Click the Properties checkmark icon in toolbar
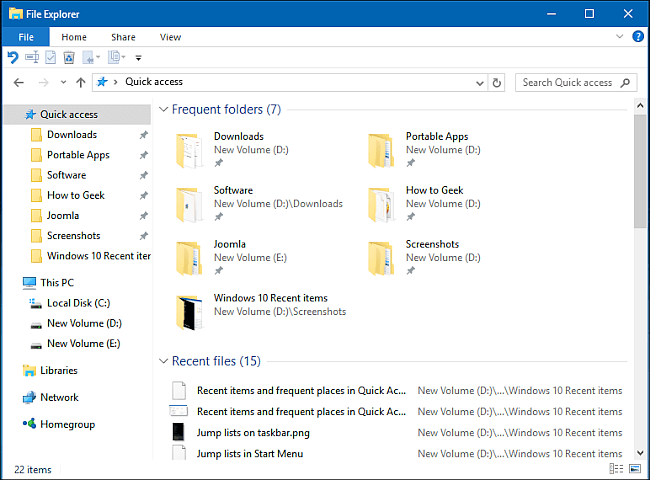Image resolution: width=650 pixels, height=480 pixels. [51, 57]
